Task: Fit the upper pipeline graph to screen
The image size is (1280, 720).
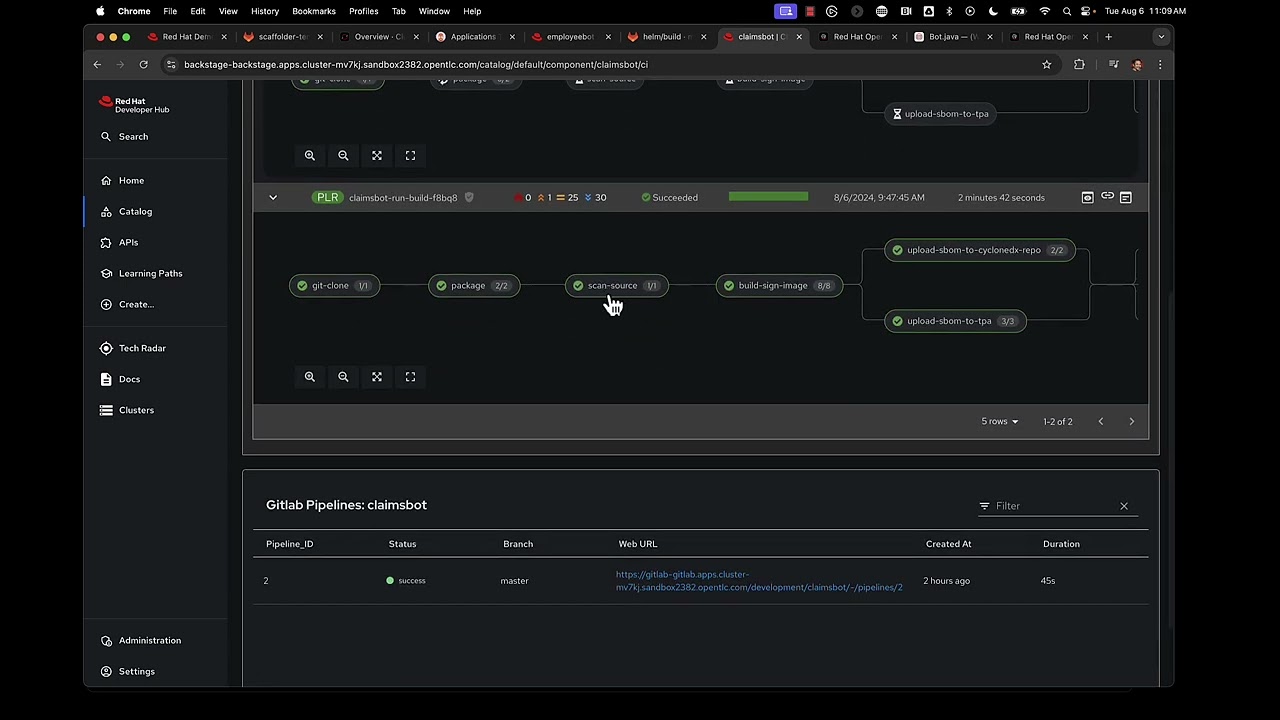Action: pos(377,156)
